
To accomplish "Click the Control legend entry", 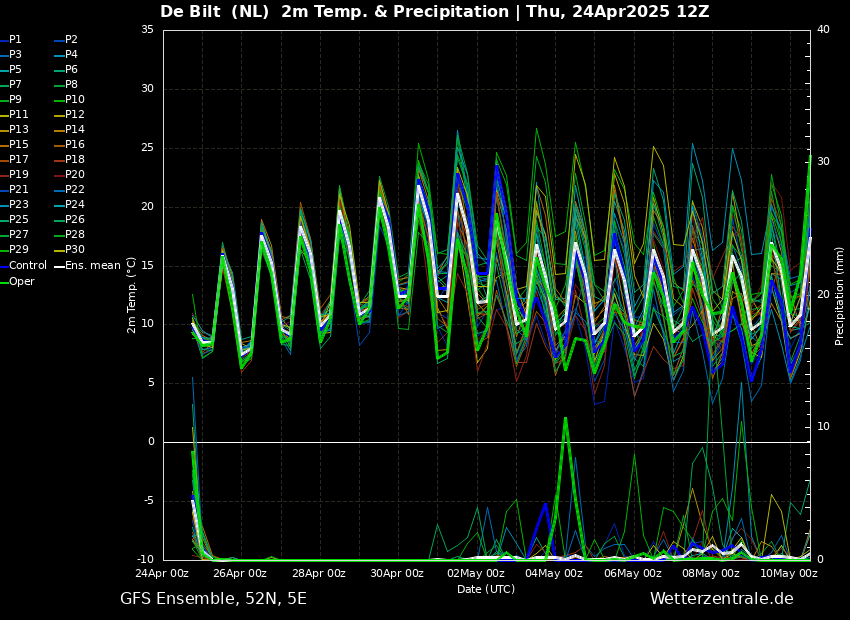I will coord(28,266).
